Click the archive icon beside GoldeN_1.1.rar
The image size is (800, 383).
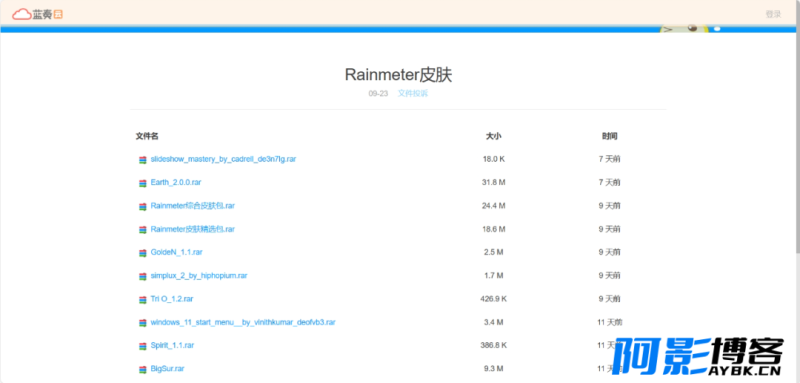click(143, 253)
